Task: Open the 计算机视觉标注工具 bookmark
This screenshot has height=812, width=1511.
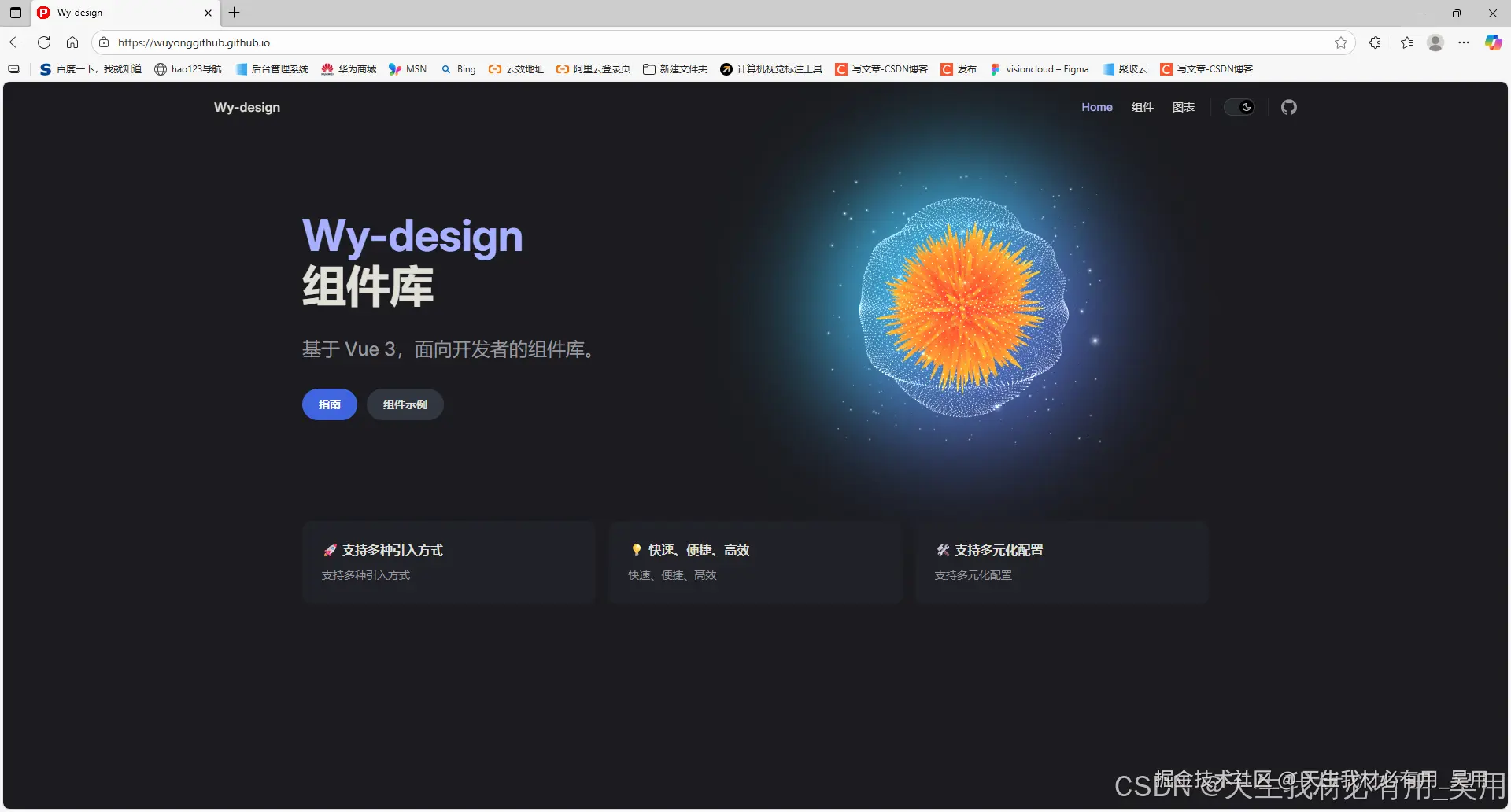Action: coord(771,69)
